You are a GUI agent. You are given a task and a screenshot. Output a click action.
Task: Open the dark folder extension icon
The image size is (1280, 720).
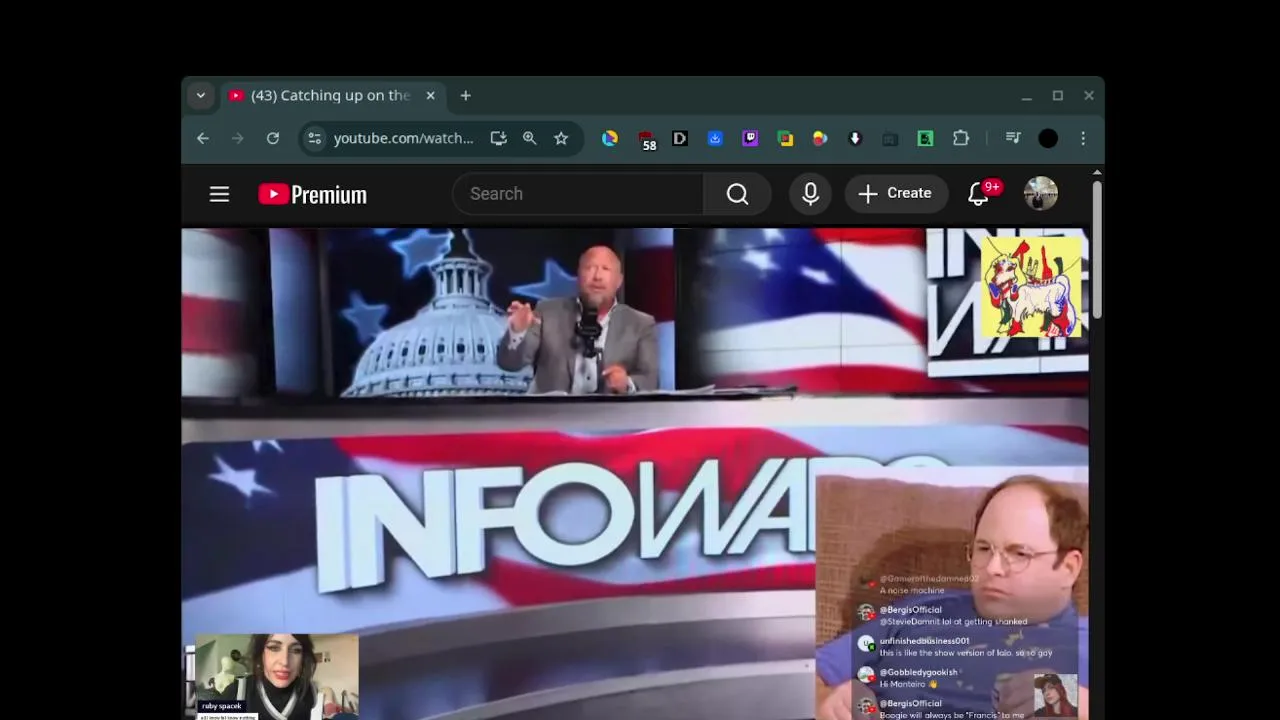click(890, 139)
